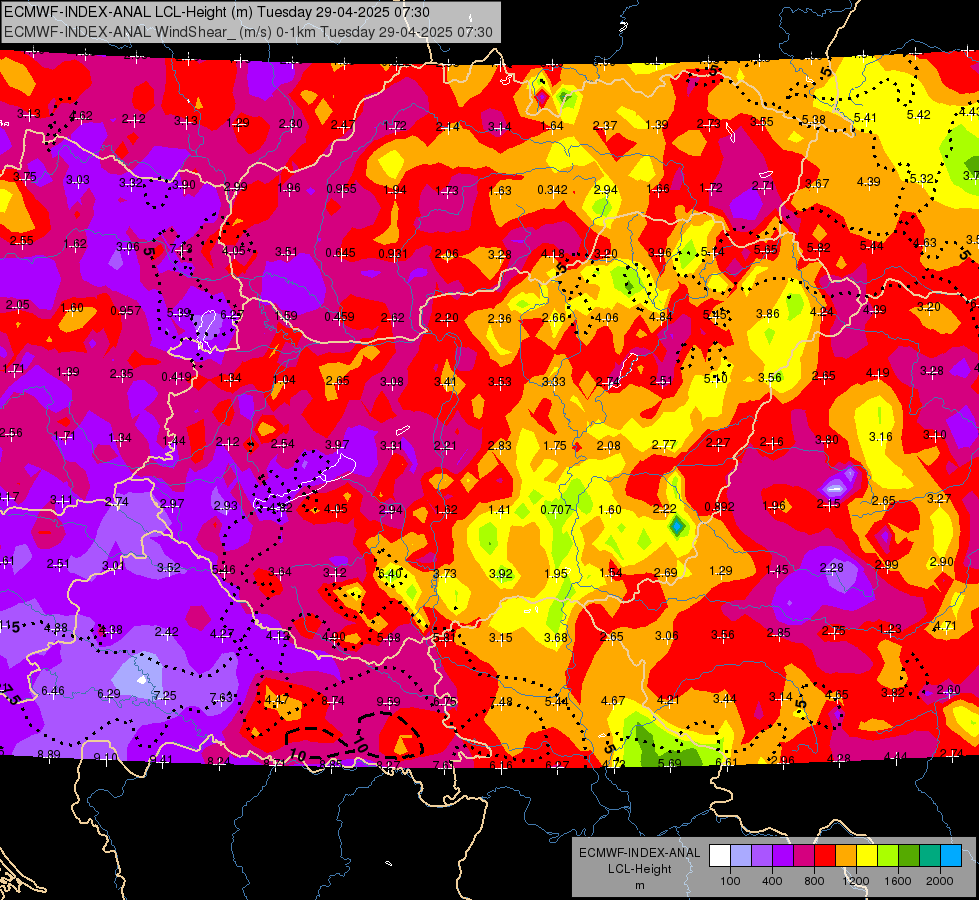Click the wind shear value 6.40

pos(390,574)
